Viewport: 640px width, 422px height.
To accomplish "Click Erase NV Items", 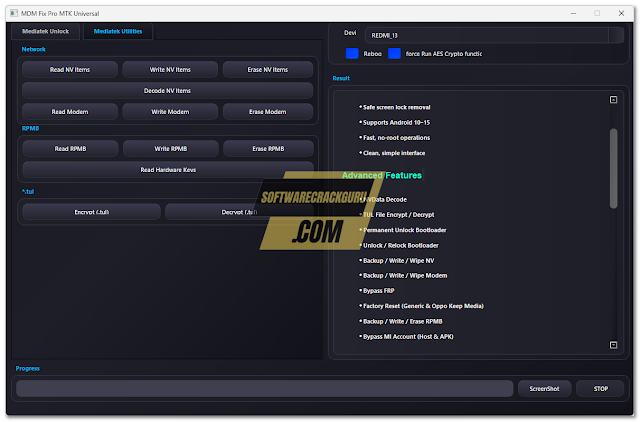I will [269, 69].
